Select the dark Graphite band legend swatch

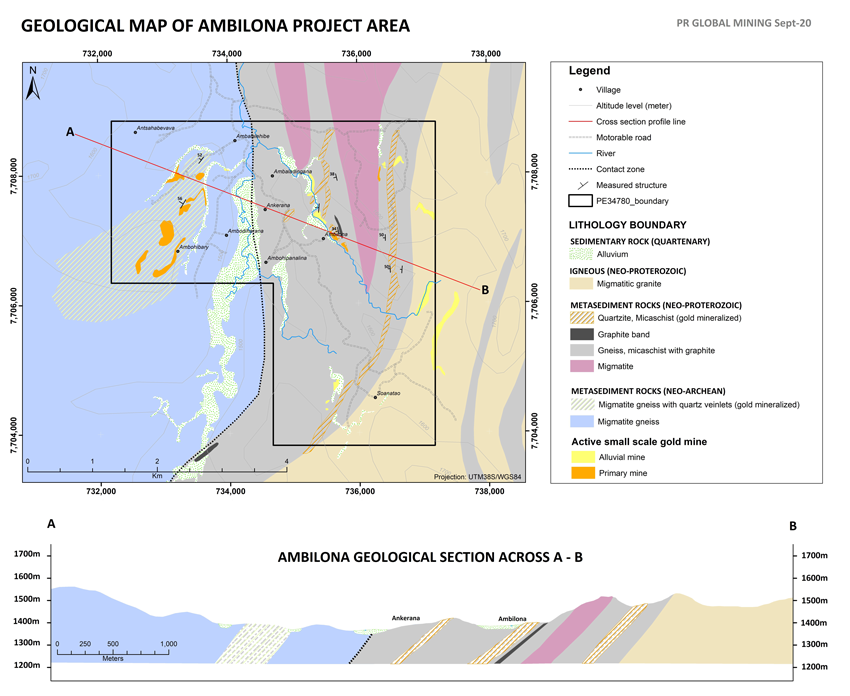(581, 335)
